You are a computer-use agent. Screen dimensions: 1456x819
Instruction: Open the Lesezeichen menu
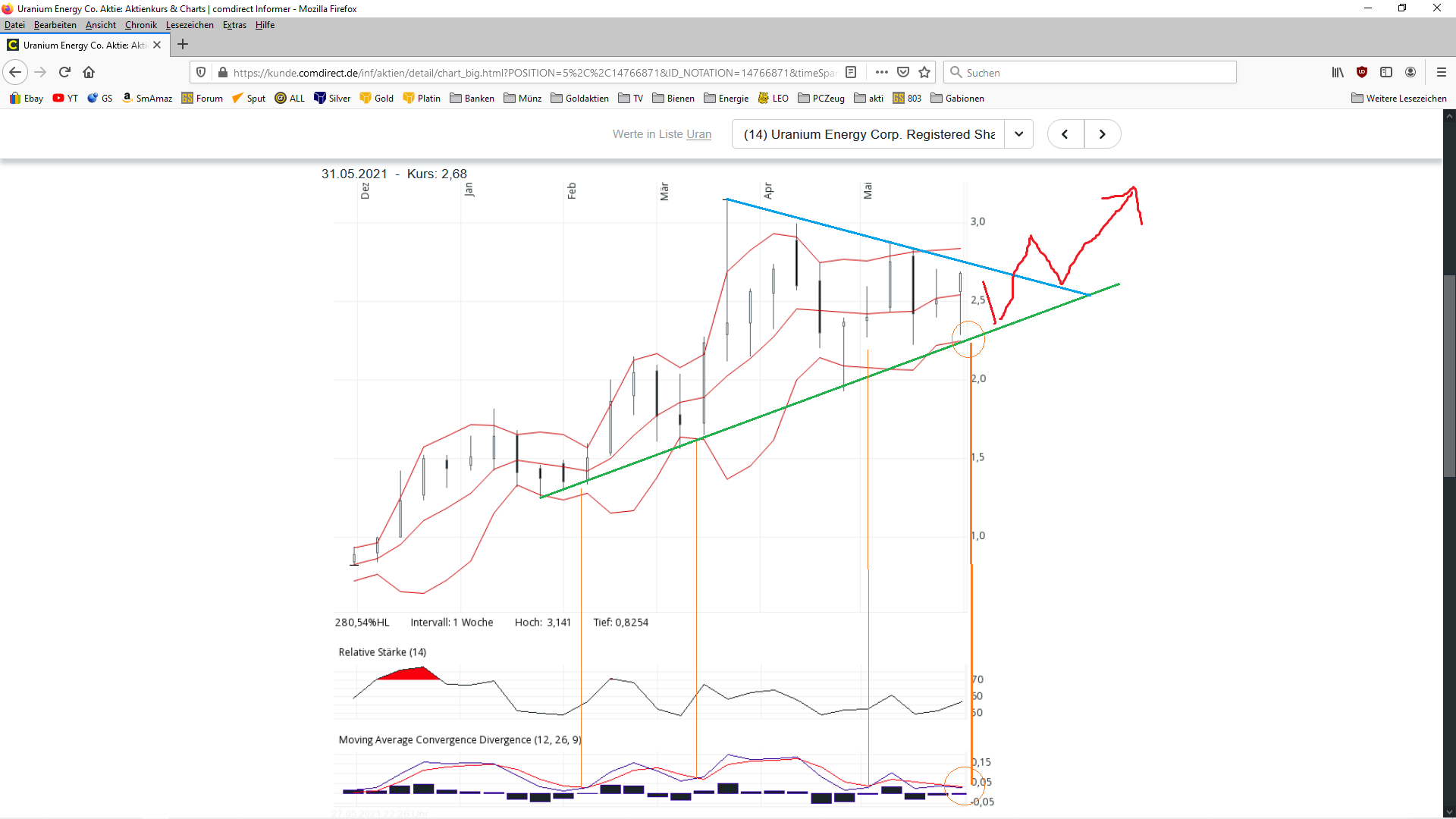[190, 25]
